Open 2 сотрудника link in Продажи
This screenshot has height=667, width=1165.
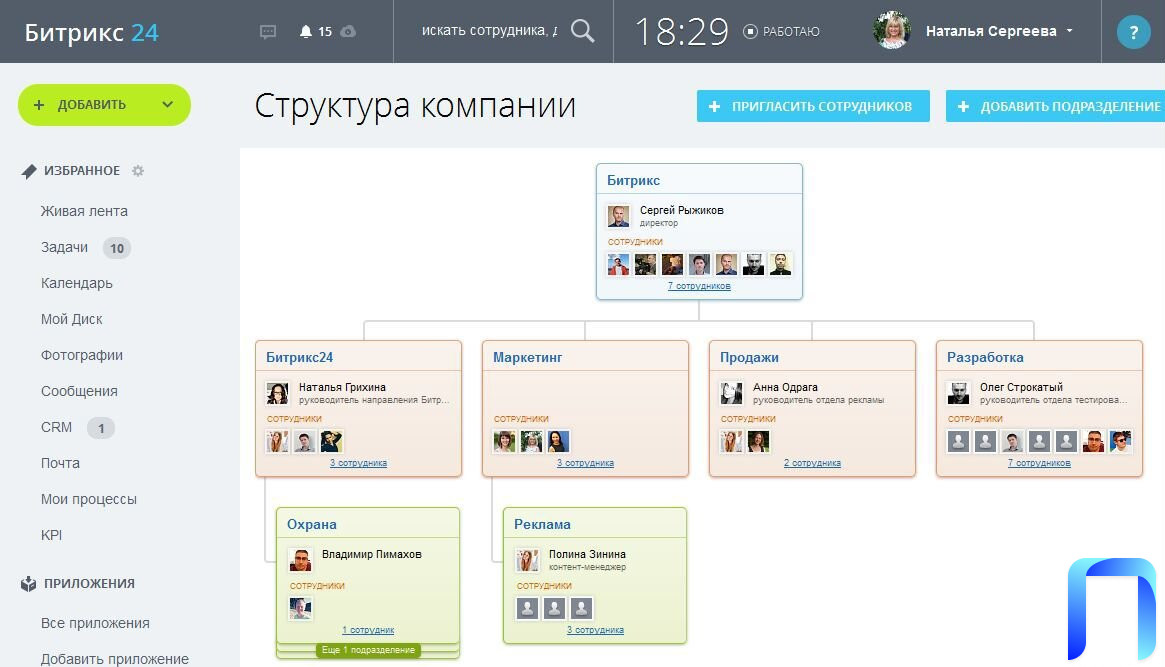click(812, 463)
